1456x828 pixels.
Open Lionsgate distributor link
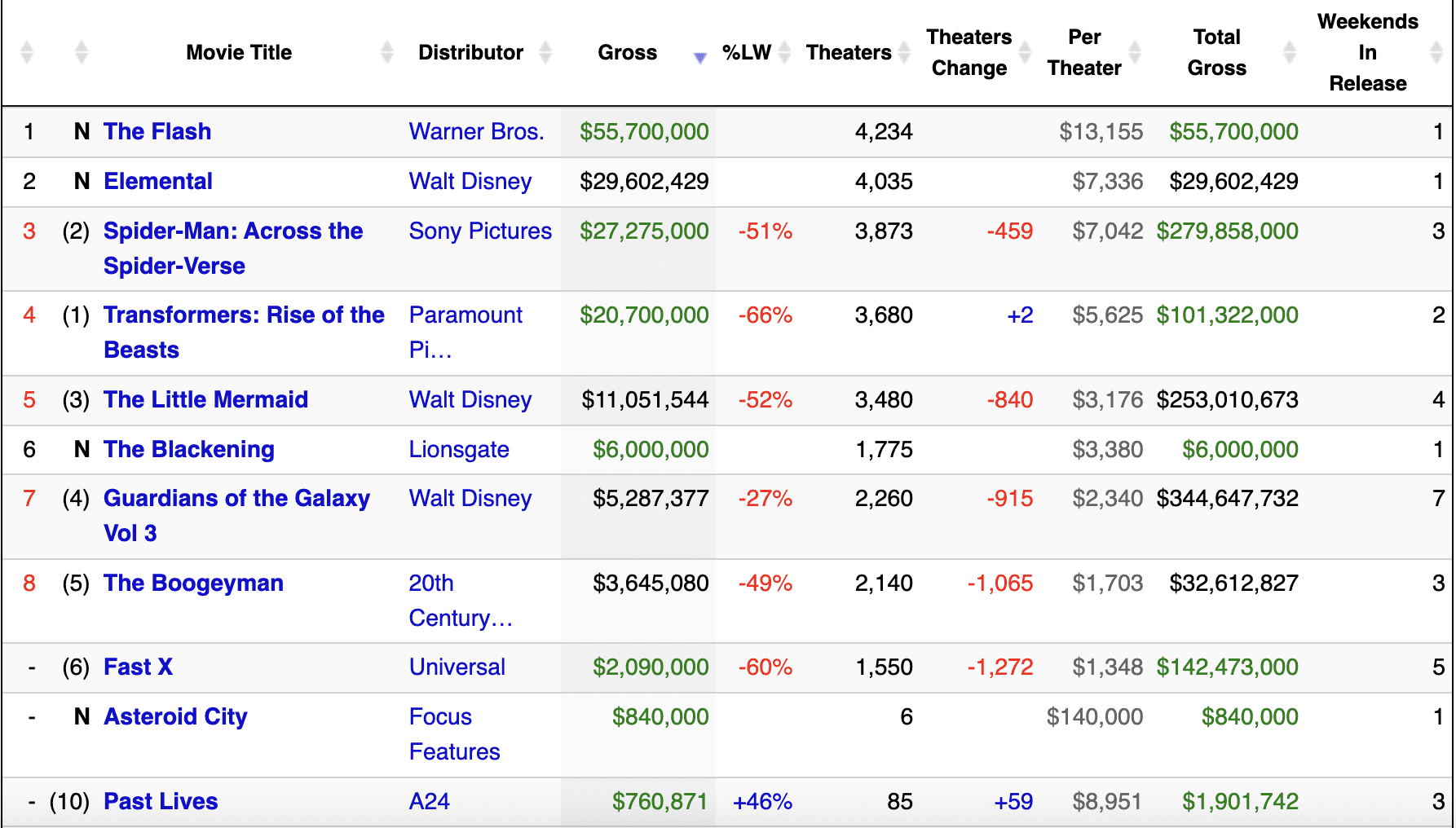point(459,449)
